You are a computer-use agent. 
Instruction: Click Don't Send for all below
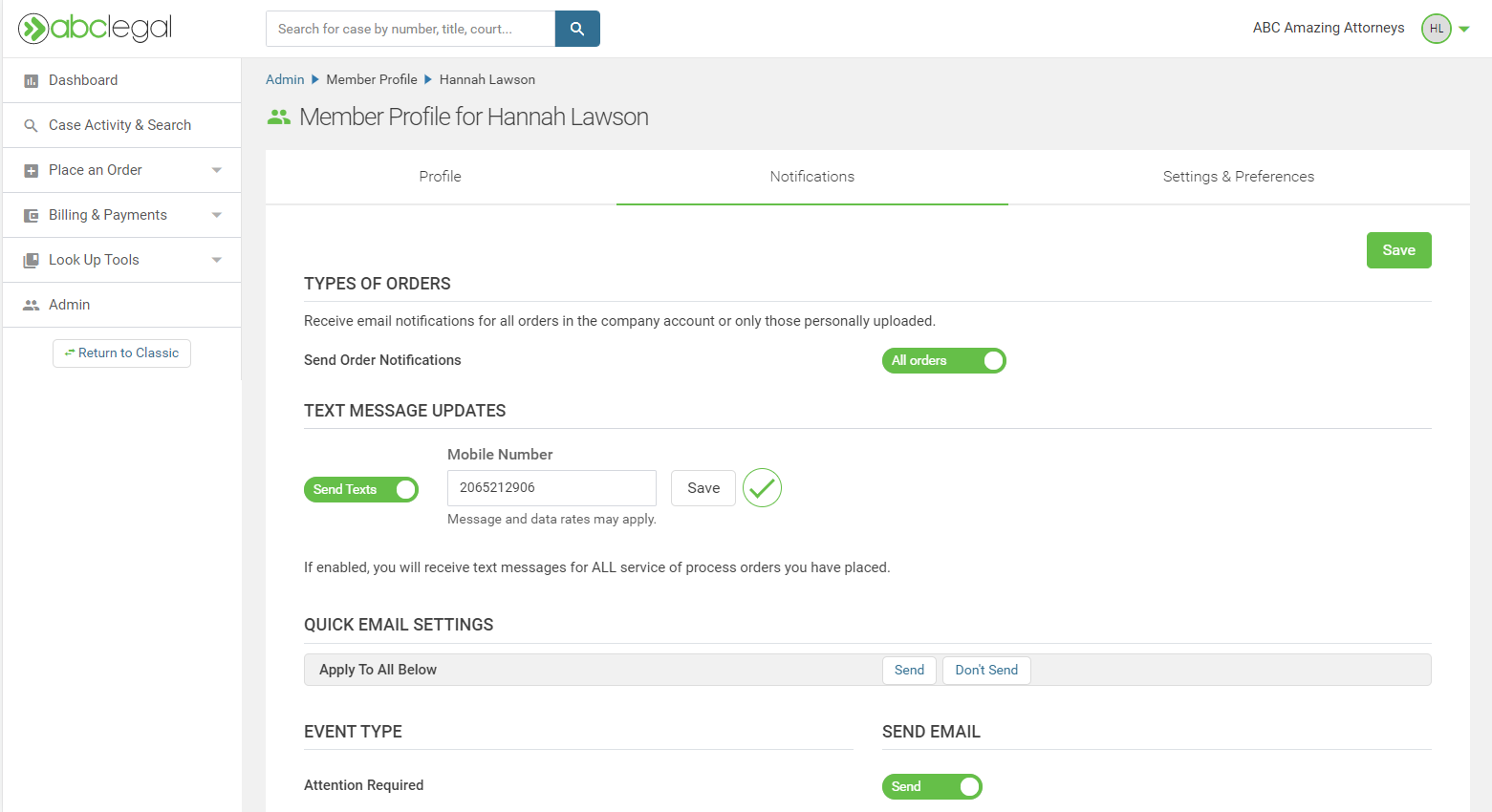(986, 671)
